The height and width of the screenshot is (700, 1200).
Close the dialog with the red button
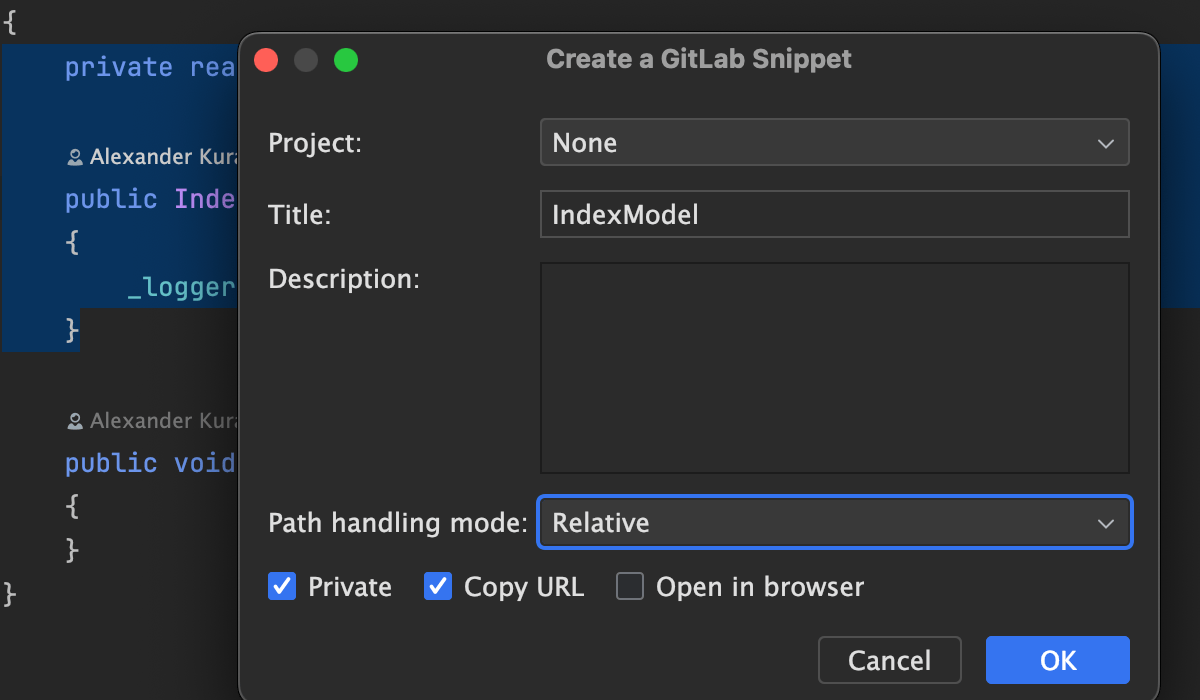266,60
